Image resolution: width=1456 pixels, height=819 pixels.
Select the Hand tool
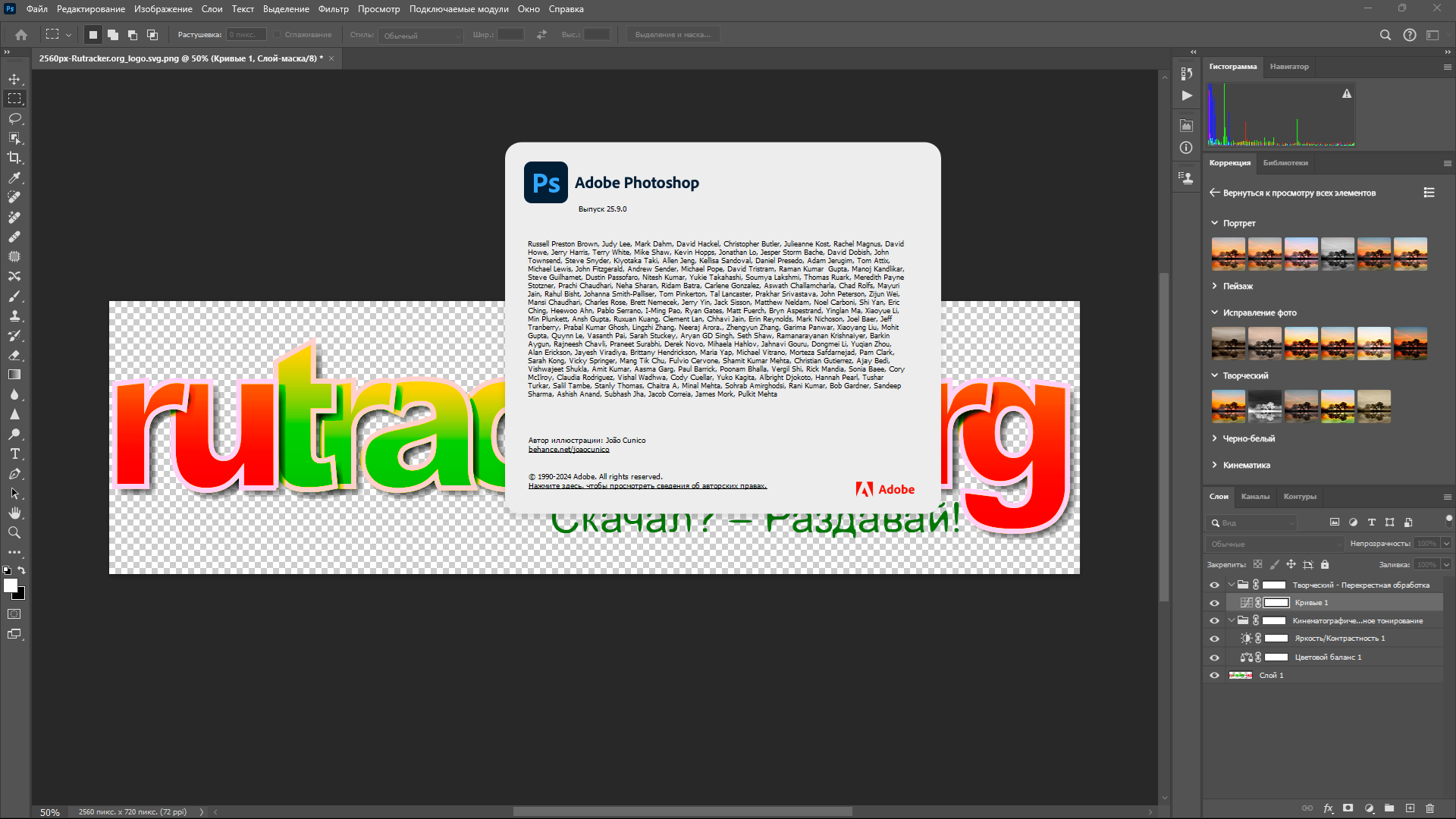pos(14,513)
